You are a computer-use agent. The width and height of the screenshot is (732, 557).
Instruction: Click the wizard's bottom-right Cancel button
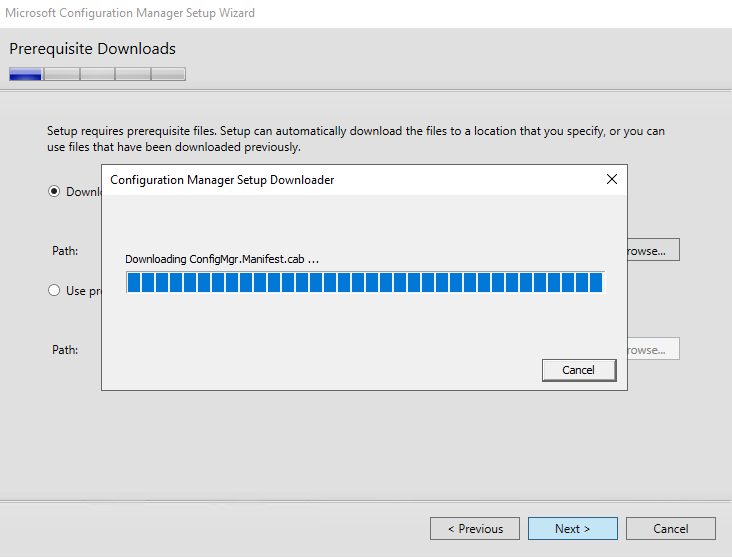click(x=670, y=529)
